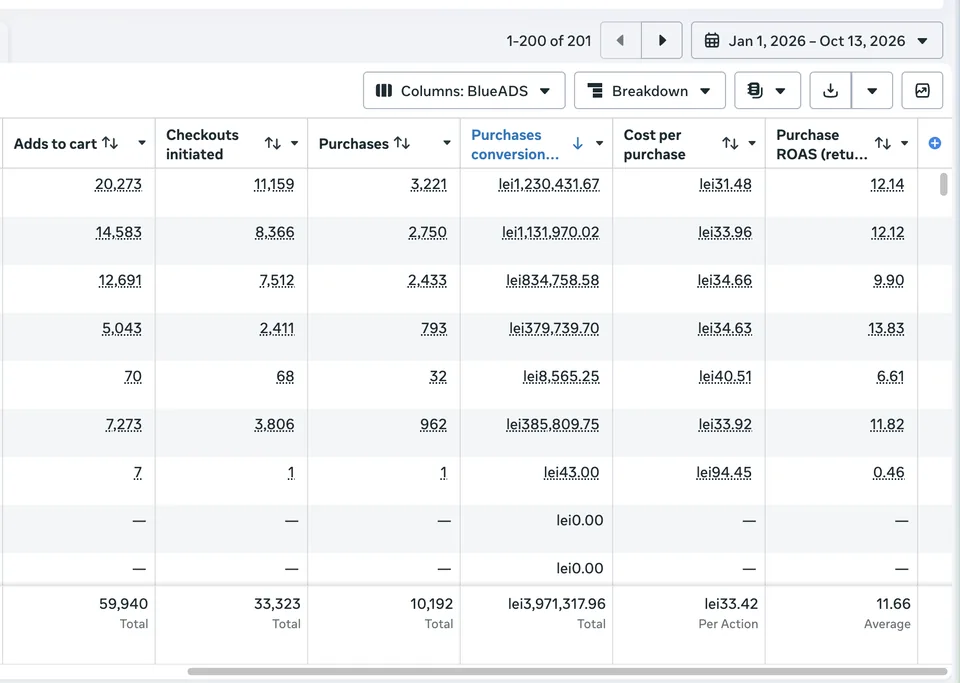Go to previous page of results
Image resolution: width=960 pixels, height=683 pixels.
pos(621,40)
